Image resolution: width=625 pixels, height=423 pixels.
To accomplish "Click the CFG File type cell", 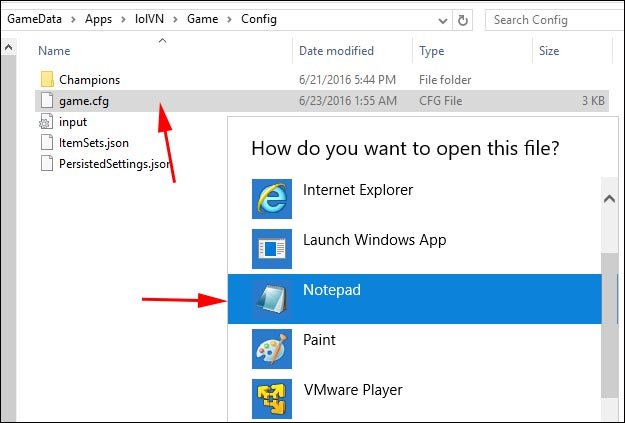I will pyautogui.click(x=440, y=101).
